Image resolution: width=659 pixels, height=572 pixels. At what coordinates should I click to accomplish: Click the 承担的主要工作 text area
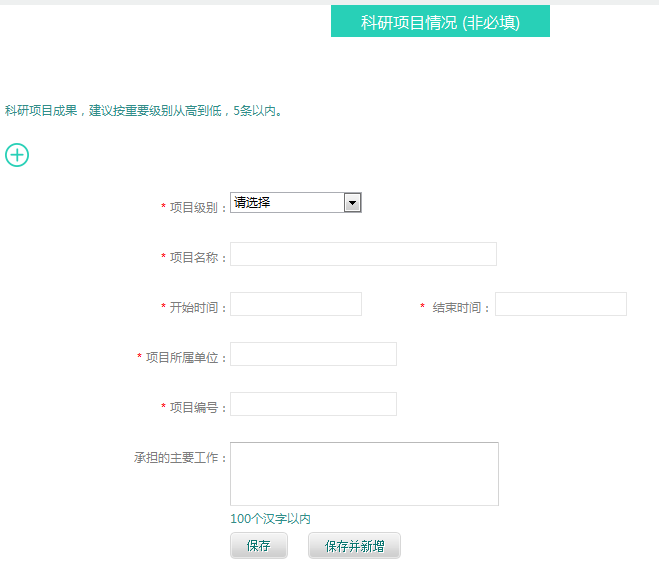364,474
